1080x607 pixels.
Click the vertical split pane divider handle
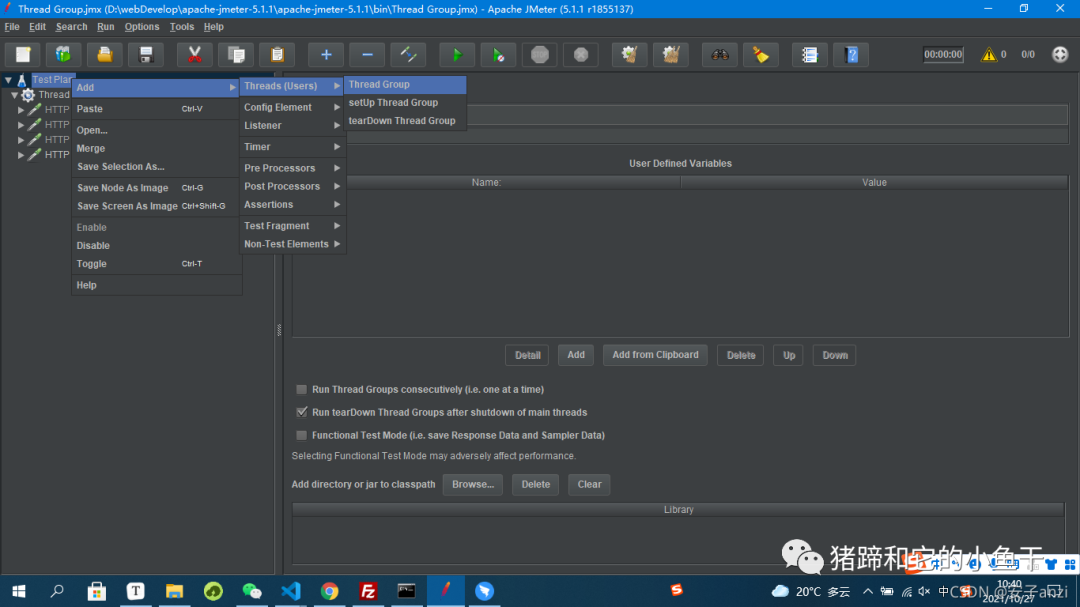click(x=279, y=330)
